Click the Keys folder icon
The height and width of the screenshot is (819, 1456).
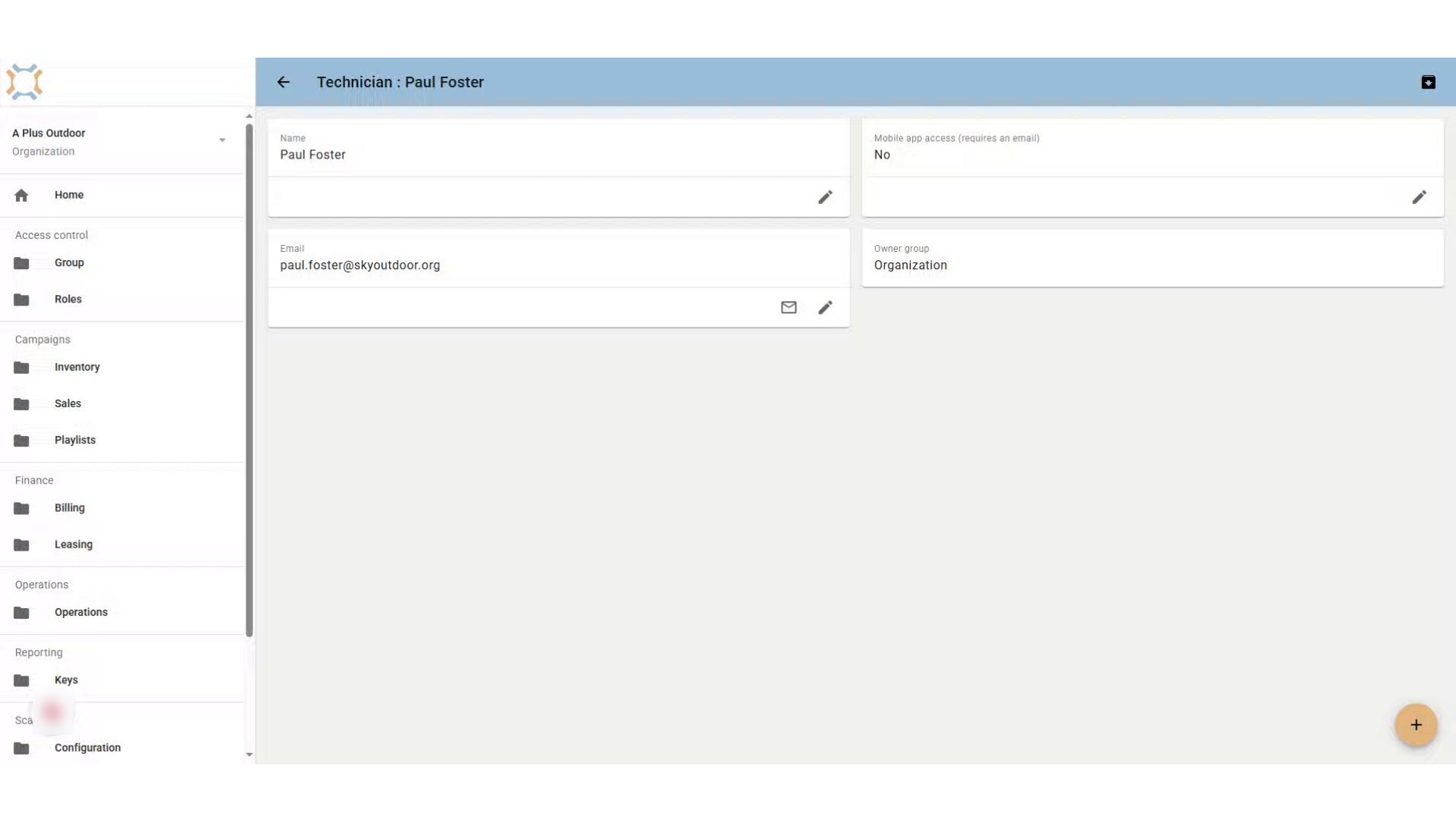click(x=21, y=680)
